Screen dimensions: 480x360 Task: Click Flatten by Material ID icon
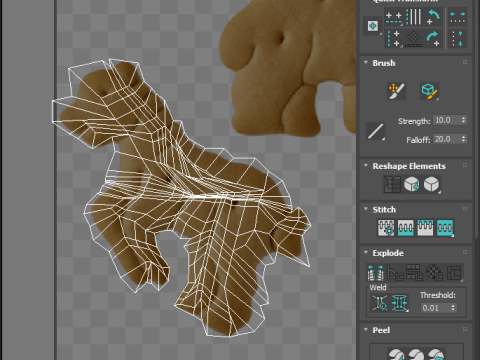point(434,272)
